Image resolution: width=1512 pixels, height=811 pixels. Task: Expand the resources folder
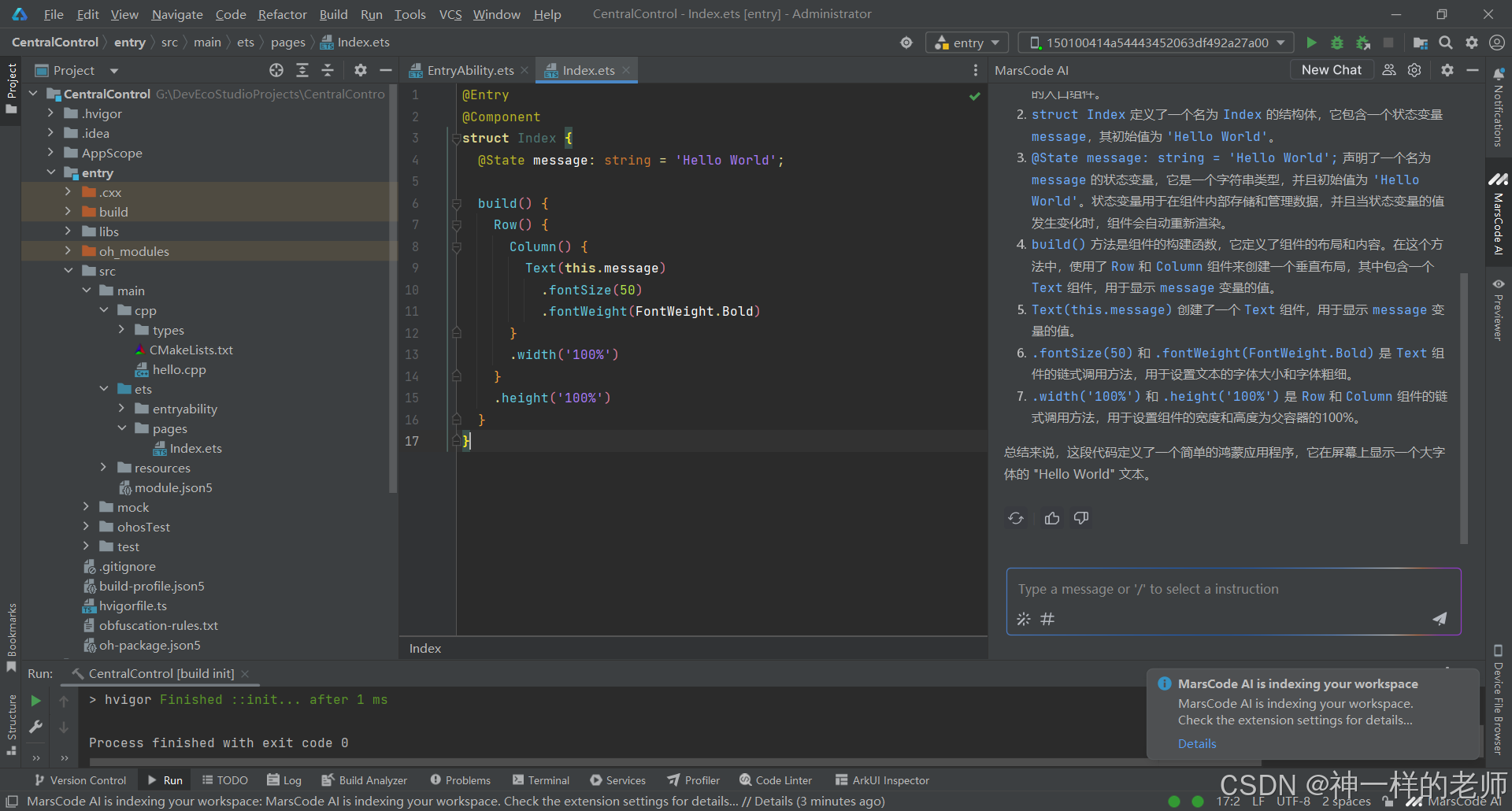pyautogui.click(x=103, y=468)
